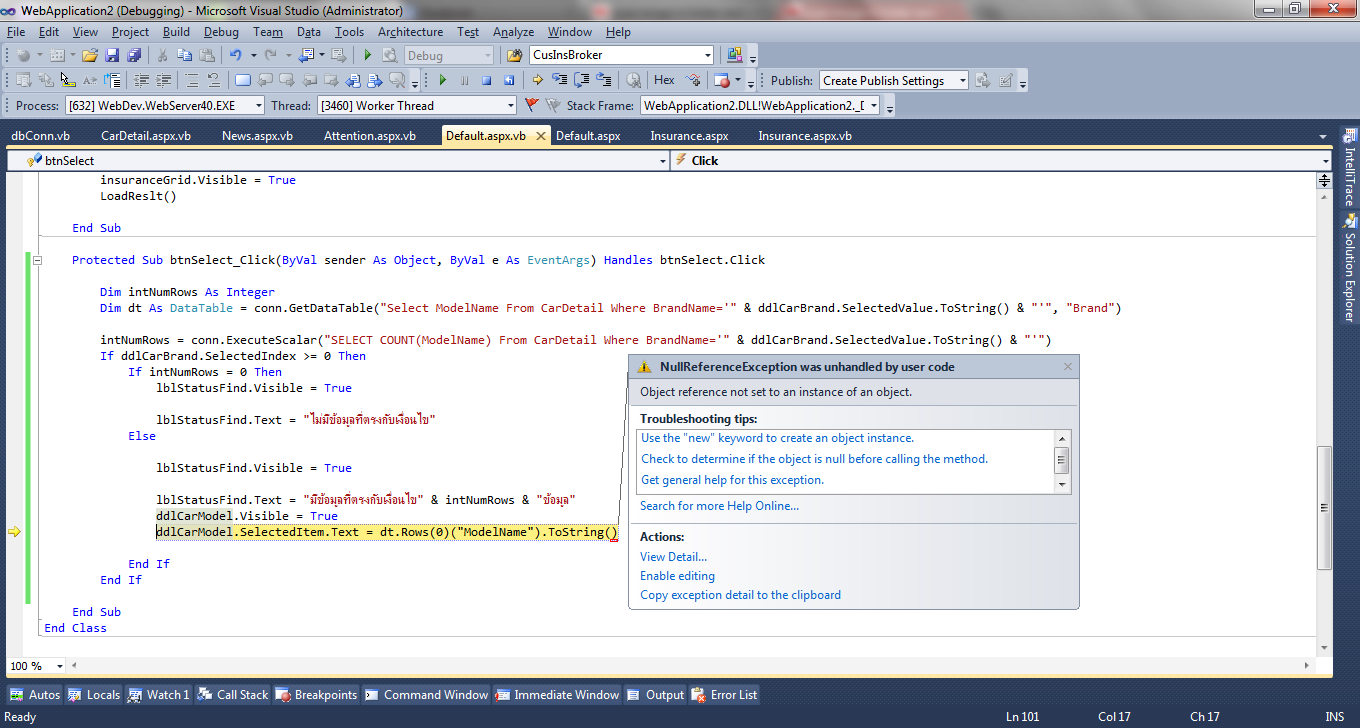Open the Click method name dropdown
Screen dimensions: 1360x728
pyautogui.click(x=1326, y=160)
